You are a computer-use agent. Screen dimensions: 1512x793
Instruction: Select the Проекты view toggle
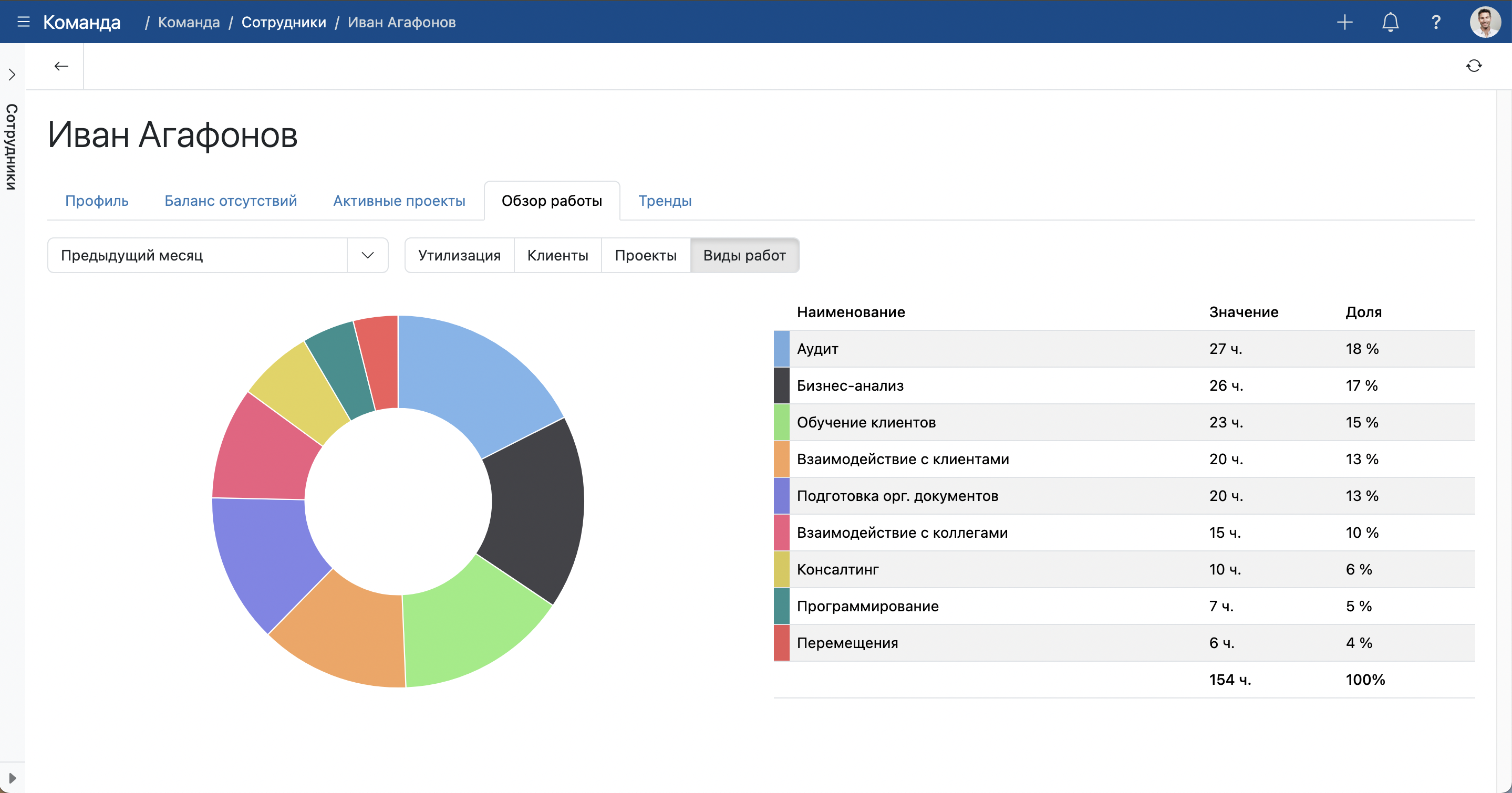646,255
